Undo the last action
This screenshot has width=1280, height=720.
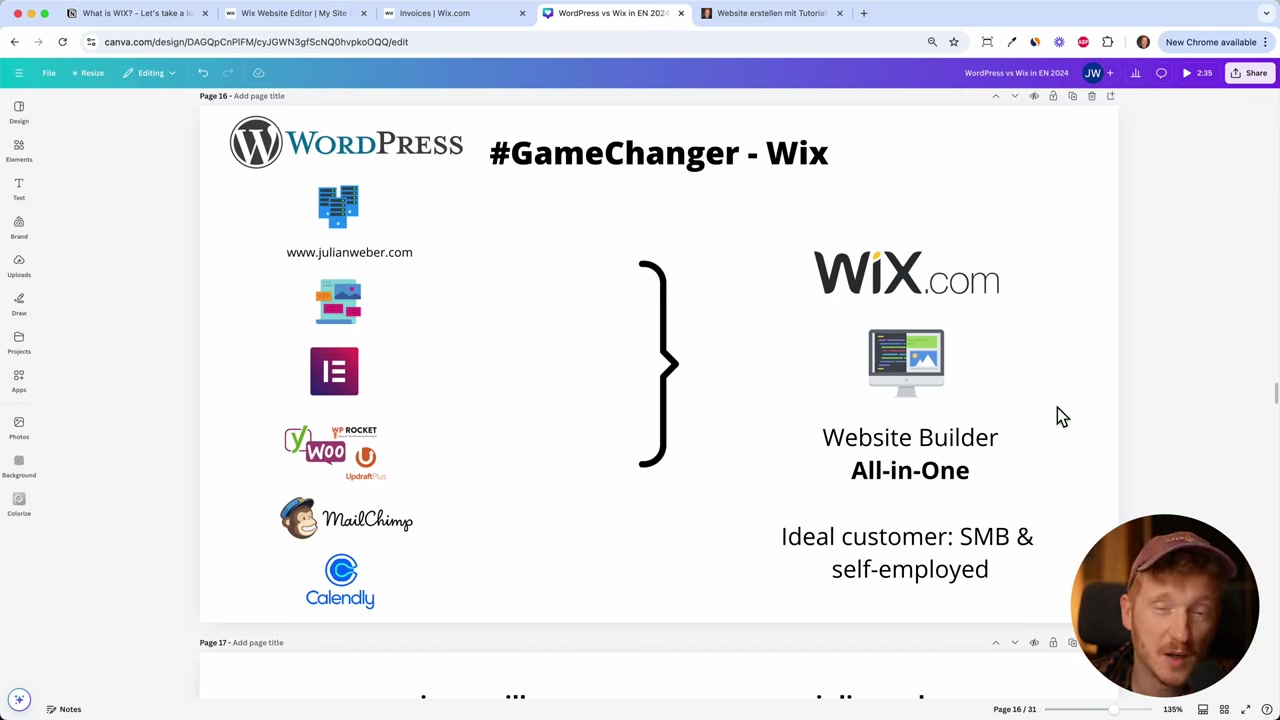click(203, 73)
